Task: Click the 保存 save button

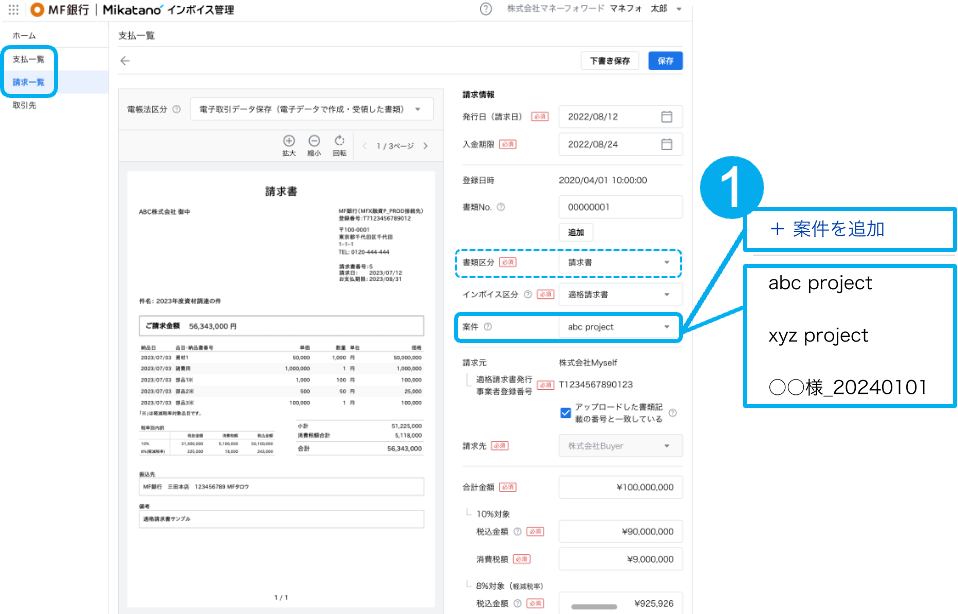Action: coord(666,61)
